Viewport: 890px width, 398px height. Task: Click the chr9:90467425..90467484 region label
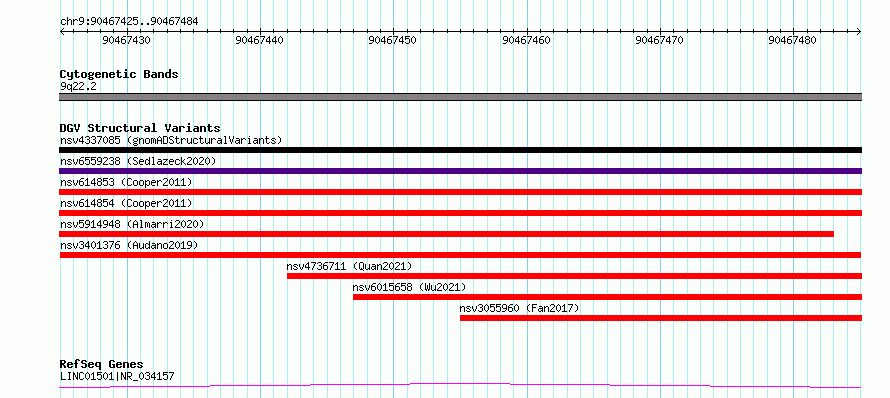129,22
